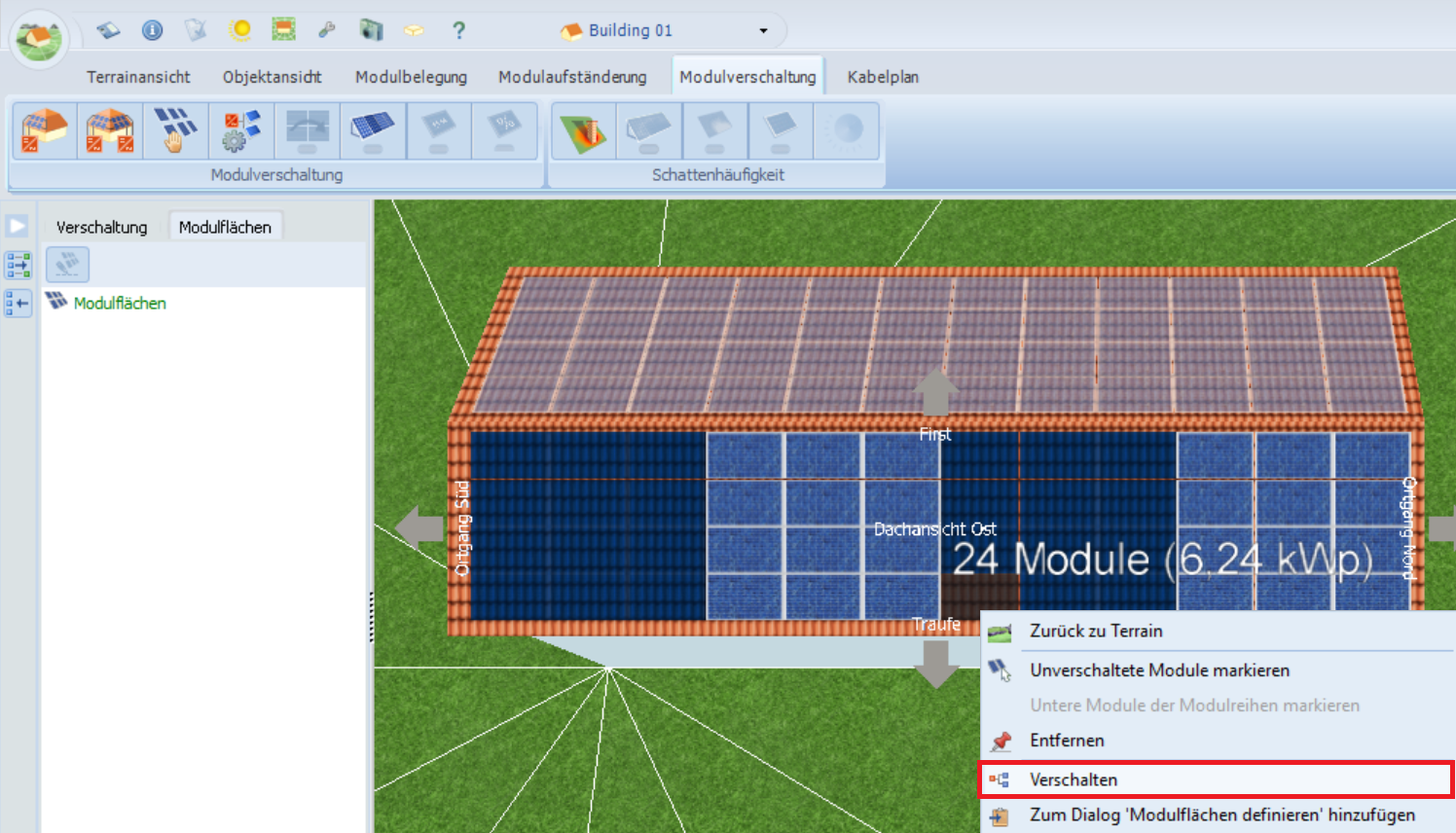Image resolution: width=1456 pixels, height=833 pixels.
Task: Click the wrench settings icon
Action: tap(327, 30)
